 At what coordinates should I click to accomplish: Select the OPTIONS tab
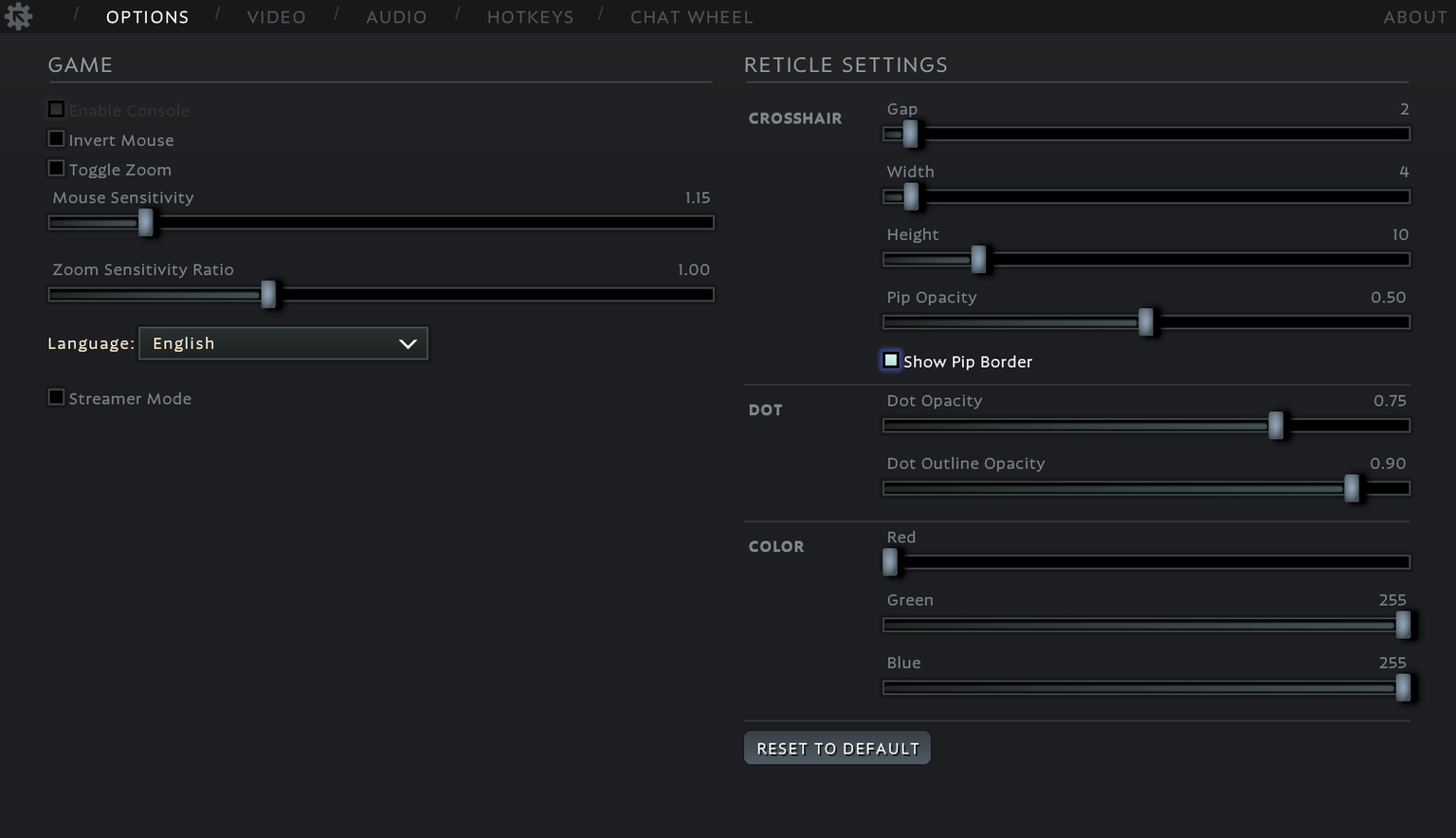[147, 16]
